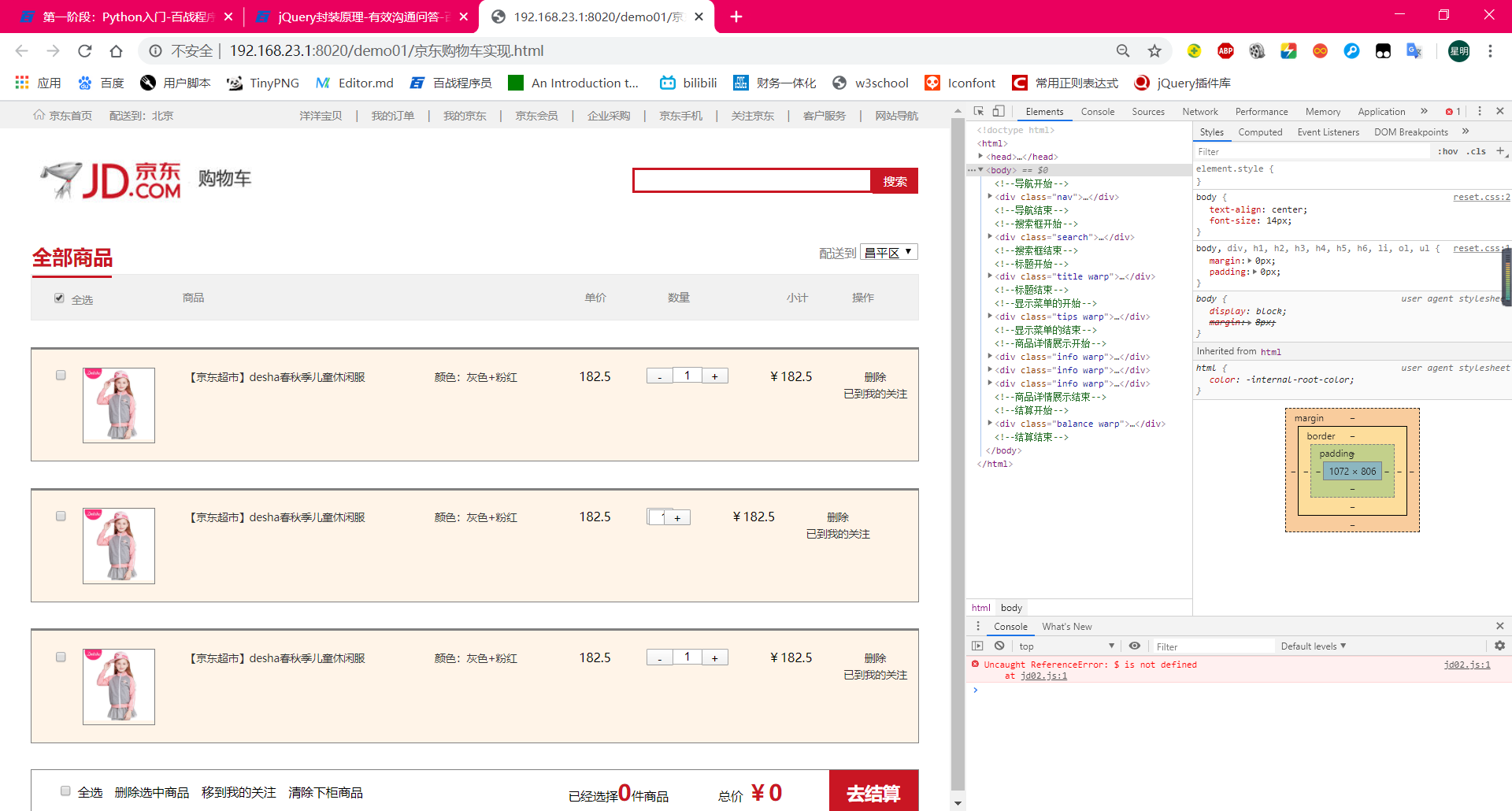Image resolution: width=1512 pixels, height=811 pixels.
Task: Clear the console with the ban icon
Action: 999,646
